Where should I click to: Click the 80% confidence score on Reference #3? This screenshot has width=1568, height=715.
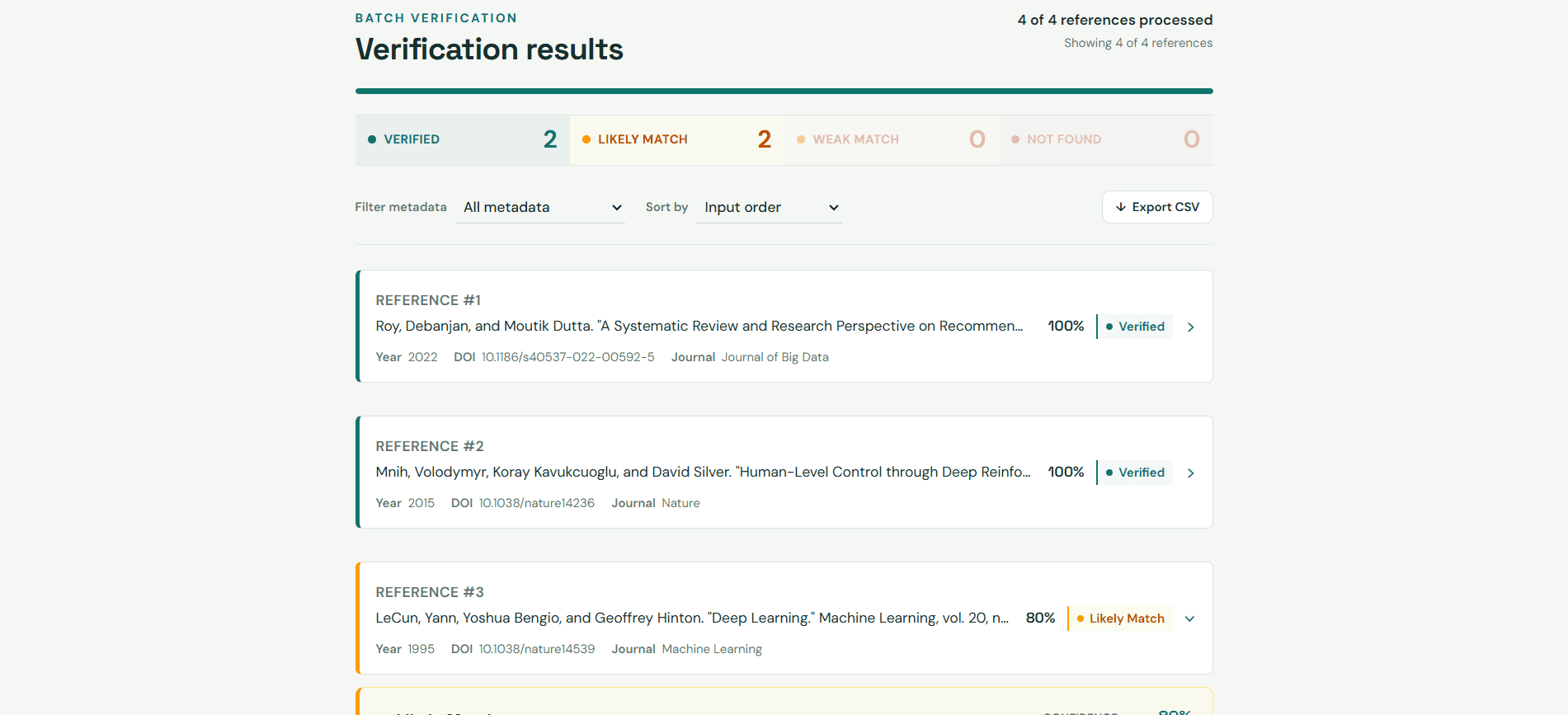pos(1040,618)
